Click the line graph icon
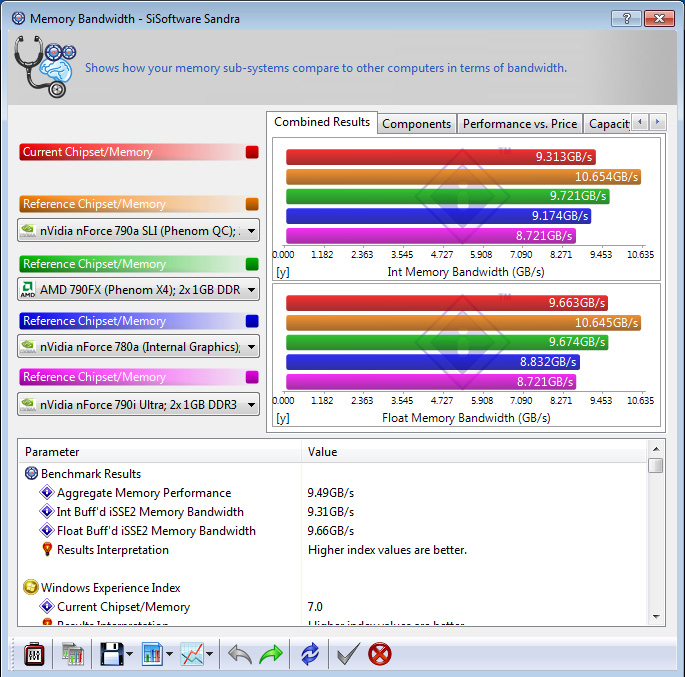The width and height of the screenshot is (685, 677). pyautogui.click(x=192, y=654)
